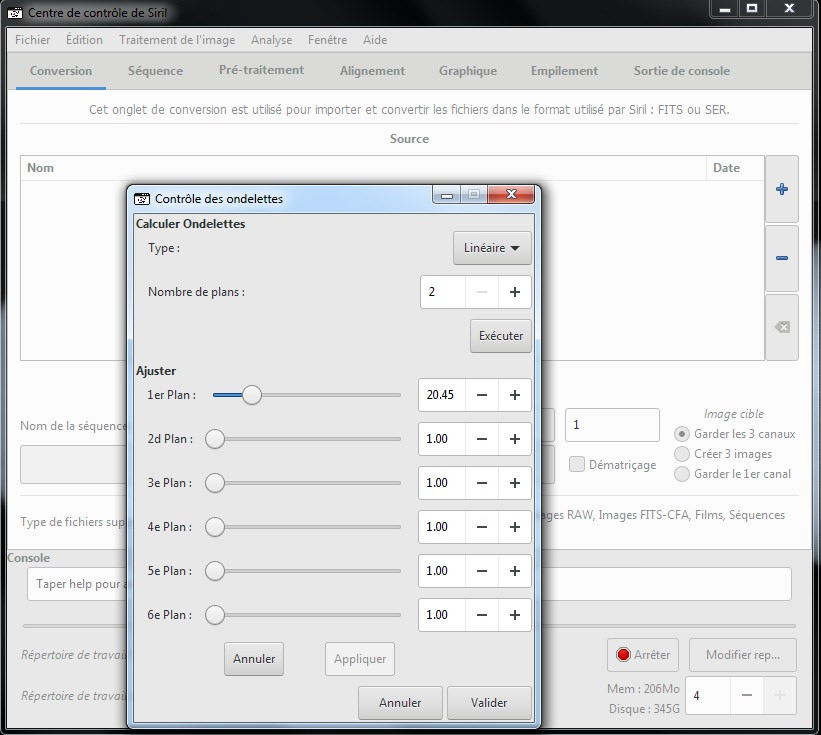Switch to the Graphique tab
The height and width of the screenshot is (735, 821).
pos(468,71)
